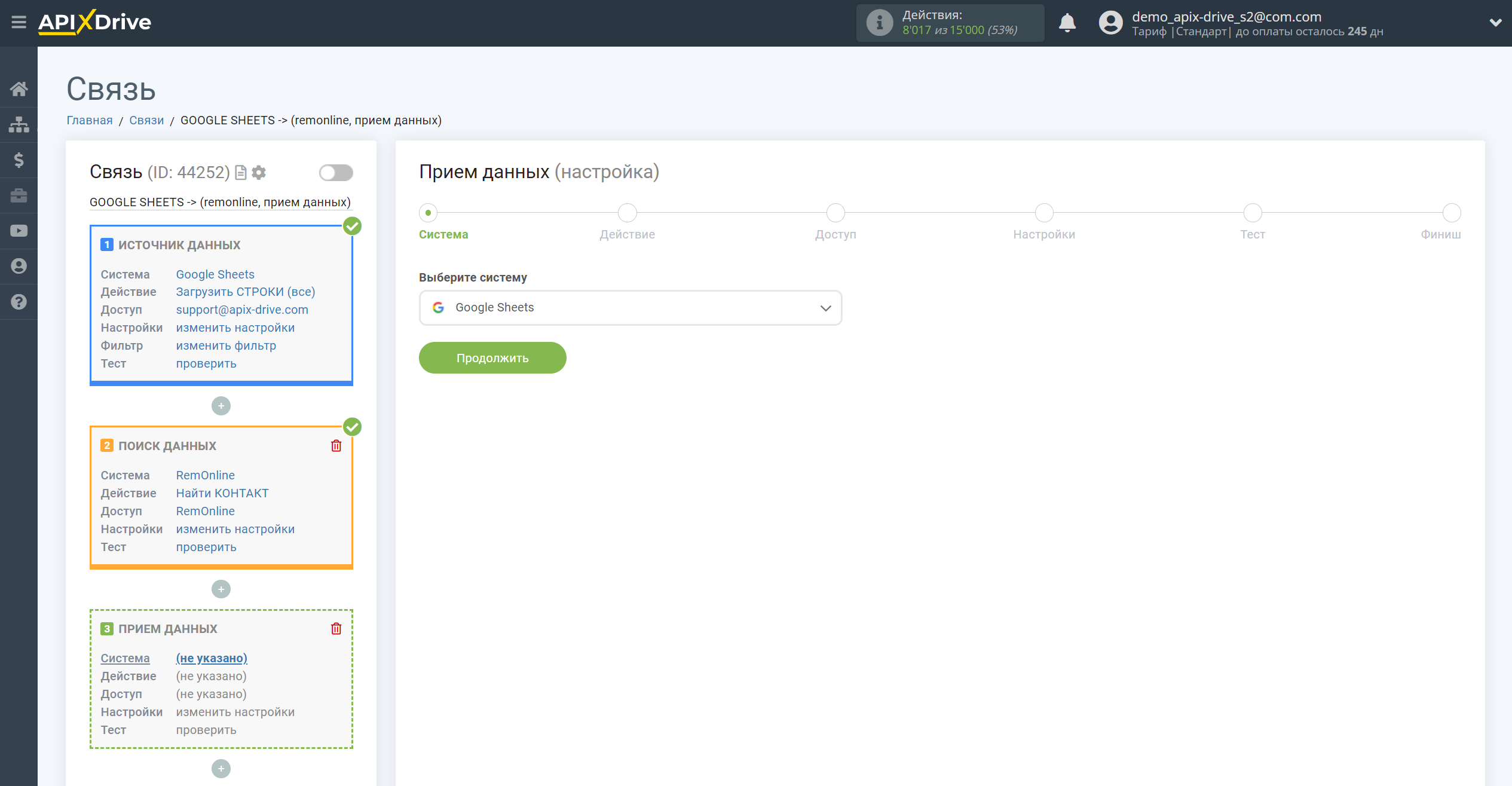This screenshot has width=1512, height=786.
Task: Delete the ПРИЕМ ДАННЫХ block
Action: 336,629
